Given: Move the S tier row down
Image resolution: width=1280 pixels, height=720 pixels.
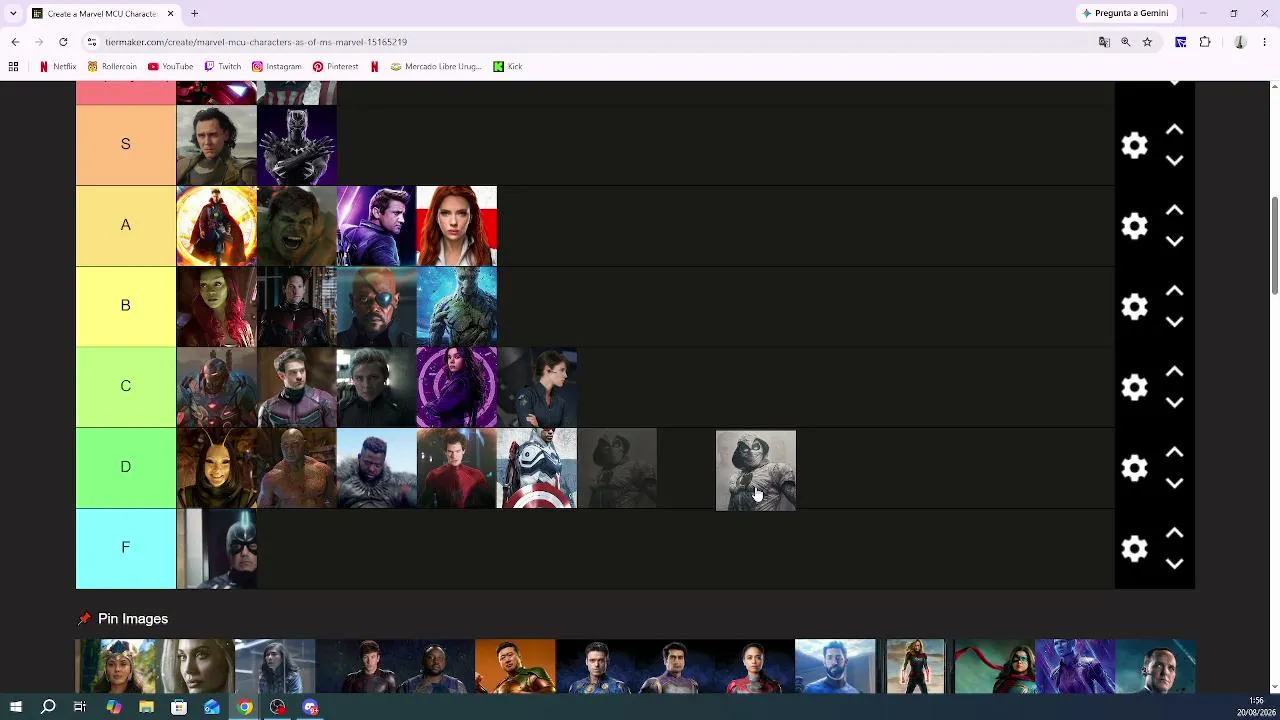Looking at the screenshot, I should coord(1175,160).
